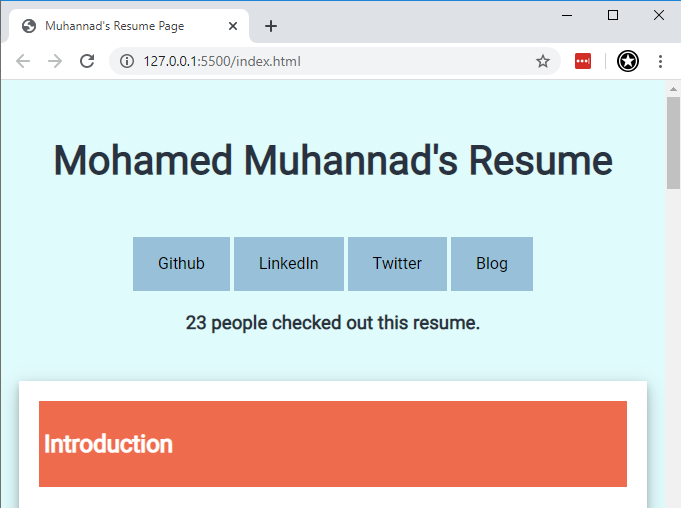Bookmark this page with the star icon
This screenshot has width=681, height=508.
pyautogui.click(x=543, y=61)
